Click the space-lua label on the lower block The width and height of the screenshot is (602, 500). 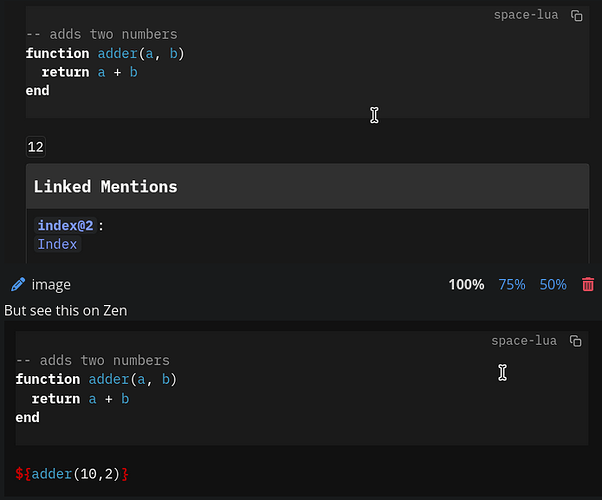pos(524,341)
